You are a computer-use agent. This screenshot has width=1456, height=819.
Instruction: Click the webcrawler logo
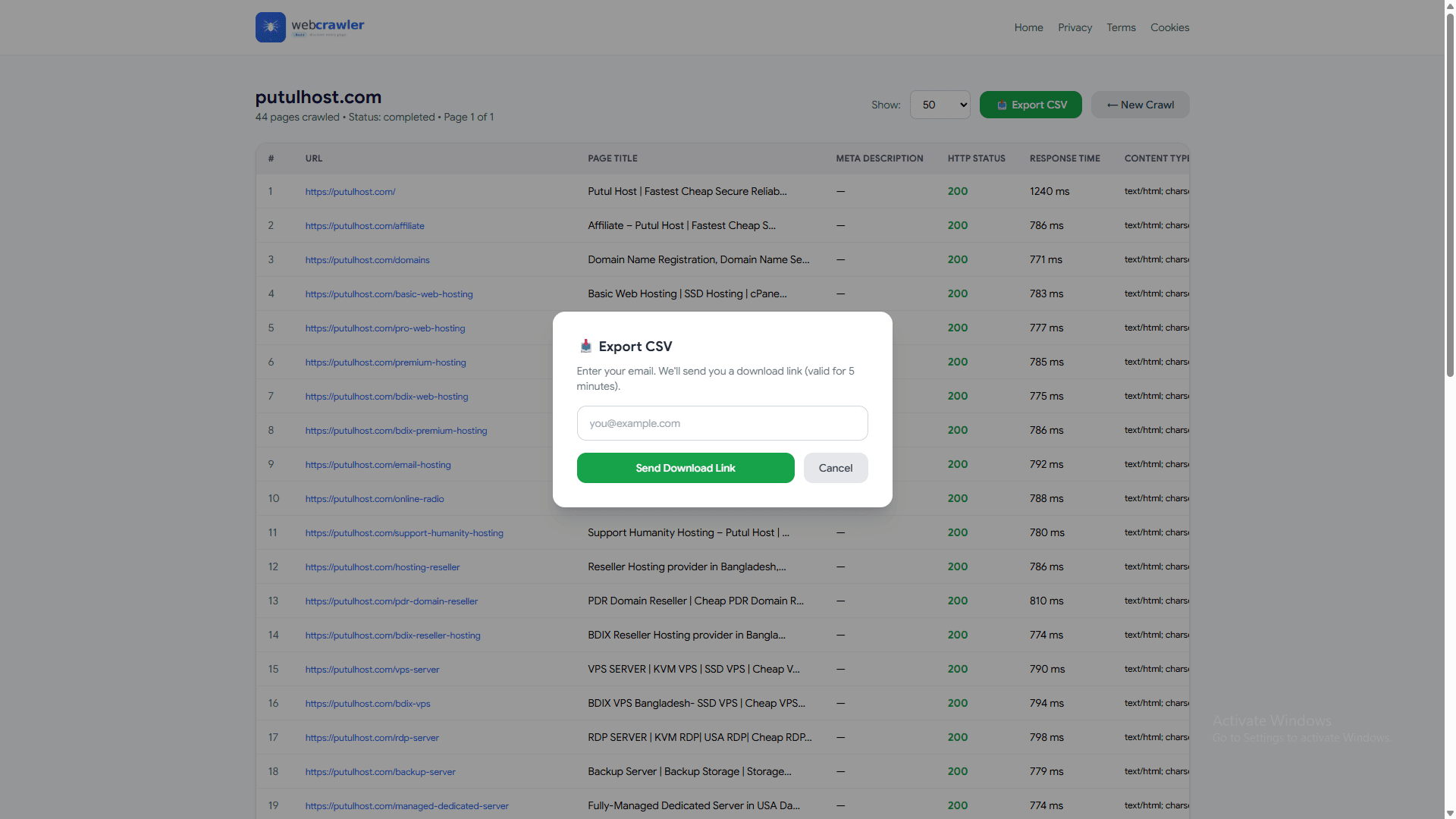309,27
